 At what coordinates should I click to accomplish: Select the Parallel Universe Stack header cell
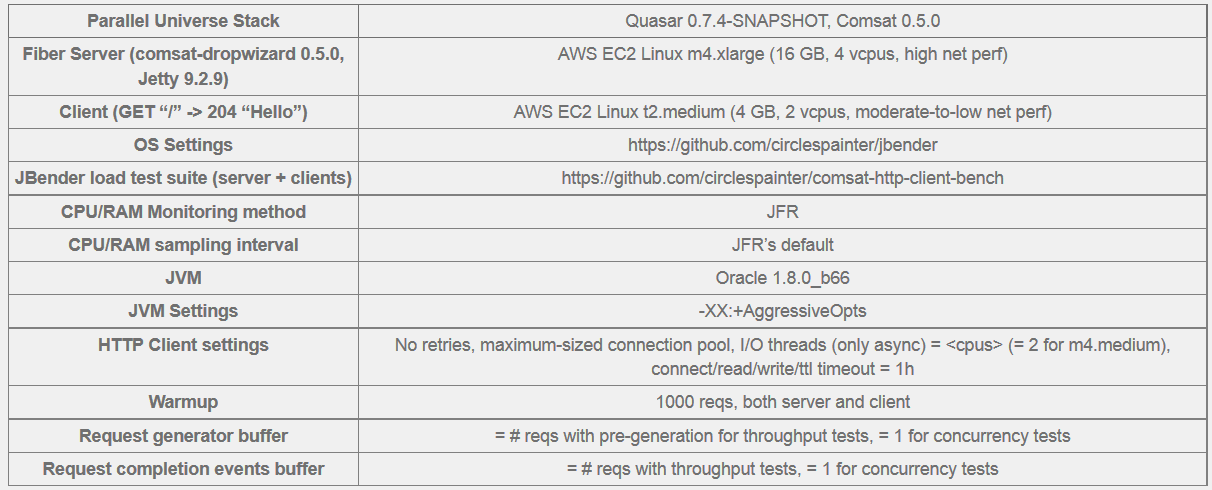[183, 21]
